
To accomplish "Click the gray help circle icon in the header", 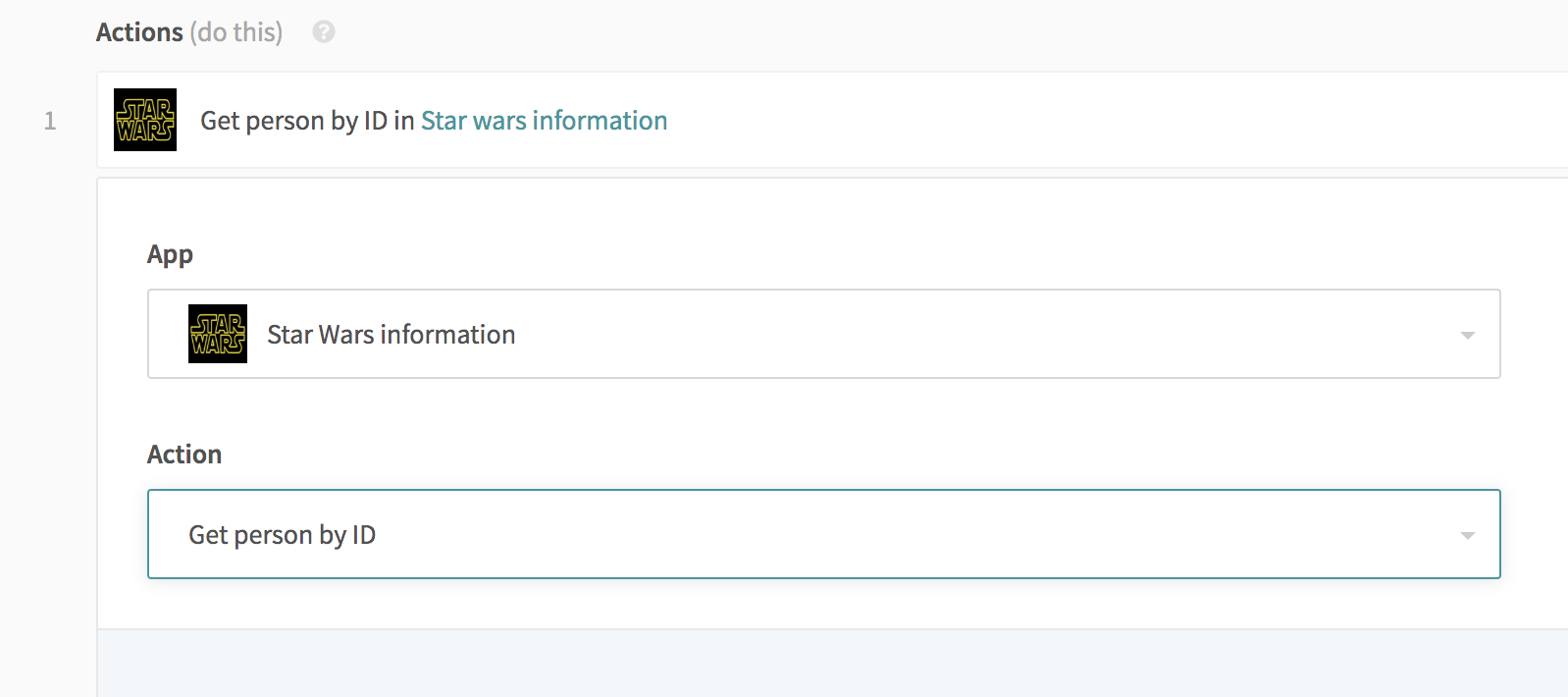I will (324, 31).
